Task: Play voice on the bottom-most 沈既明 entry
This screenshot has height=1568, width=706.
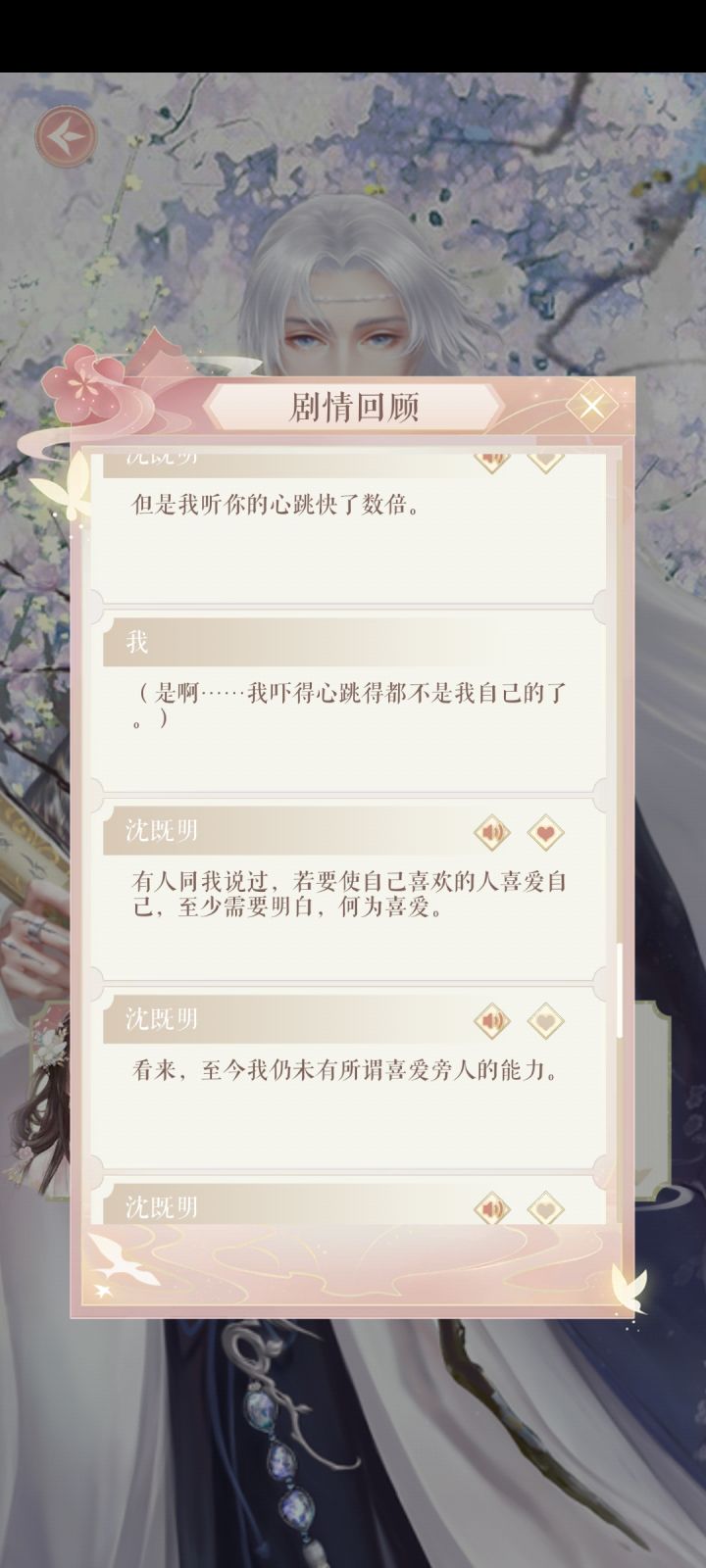Action: pos(492,1209)
